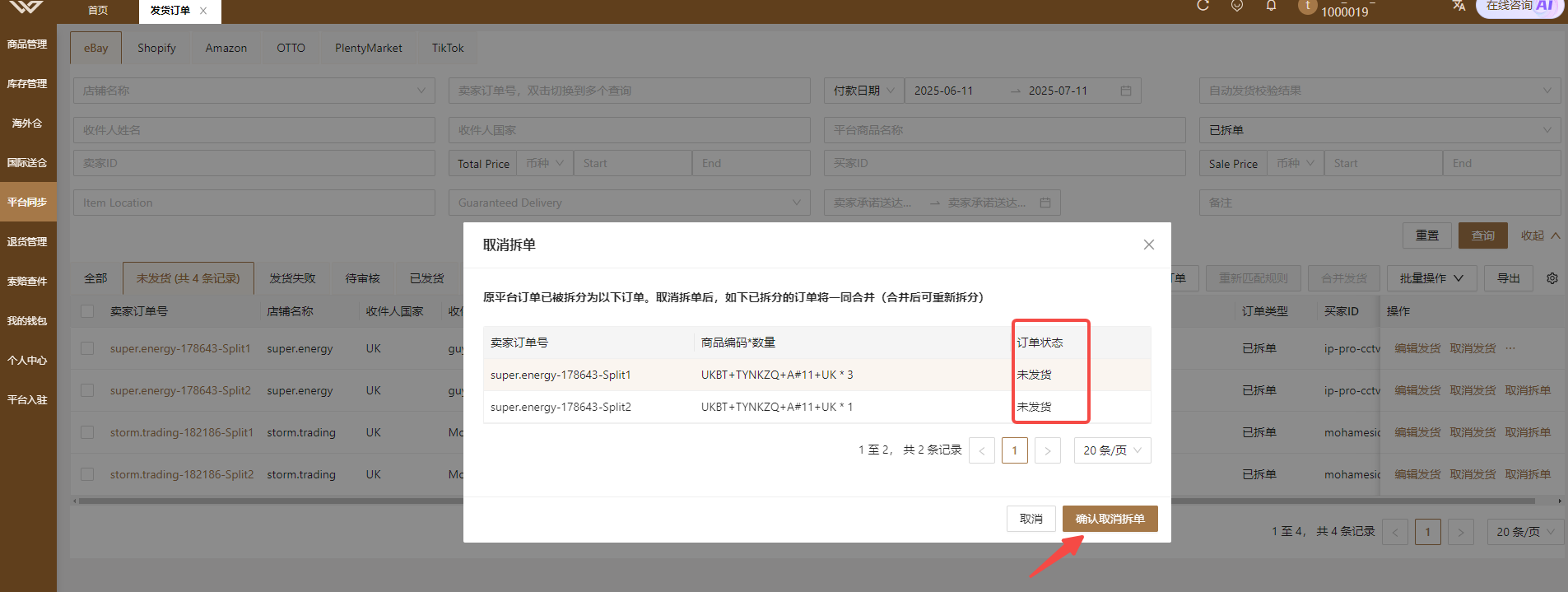
Task: Open Sale Price 币种 dropdown
Action: (1296, 163)
